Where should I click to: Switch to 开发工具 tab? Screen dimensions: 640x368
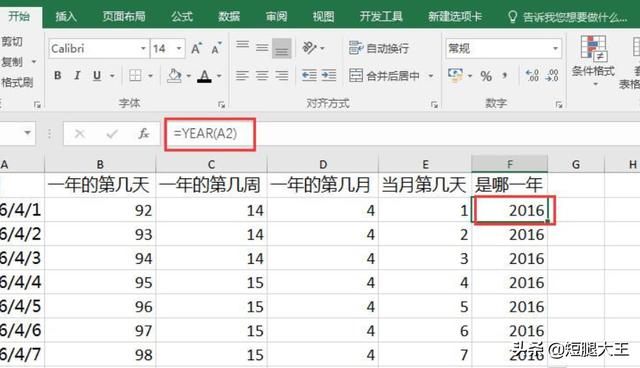click(x=381, y=16)
